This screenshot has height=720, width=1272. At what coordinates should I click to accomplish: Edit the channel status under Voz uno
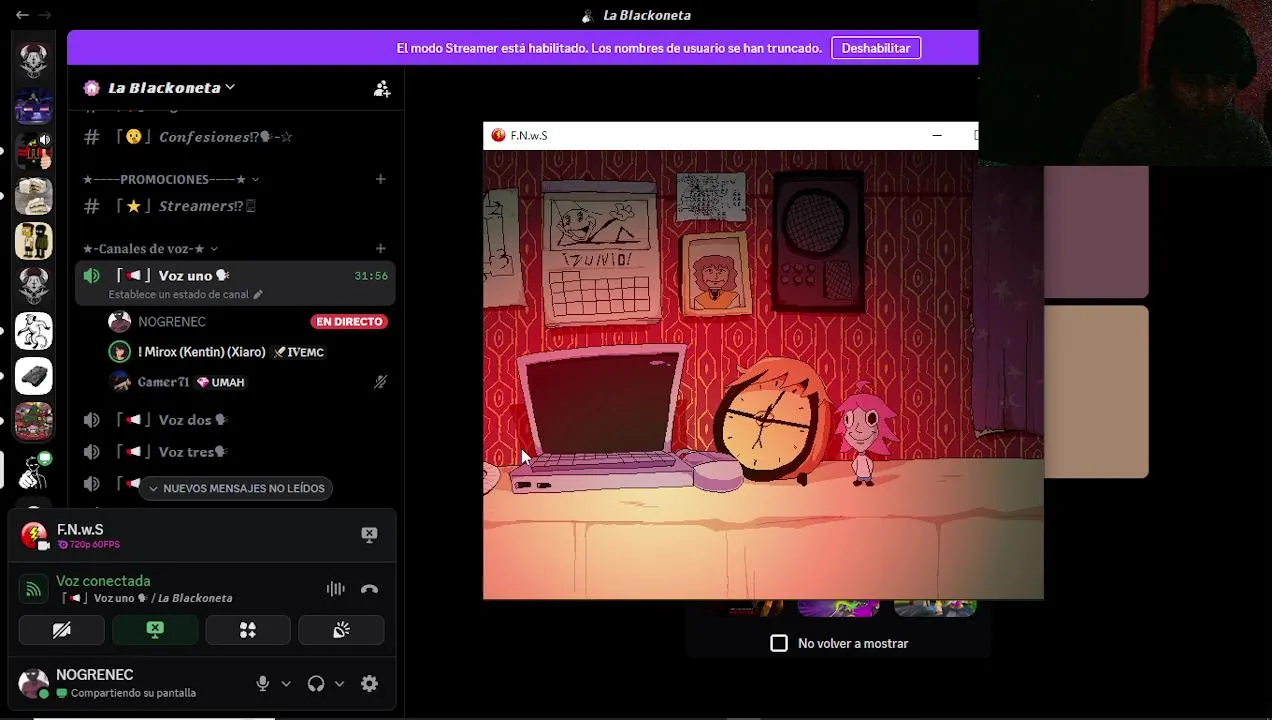tap(185, 294)
